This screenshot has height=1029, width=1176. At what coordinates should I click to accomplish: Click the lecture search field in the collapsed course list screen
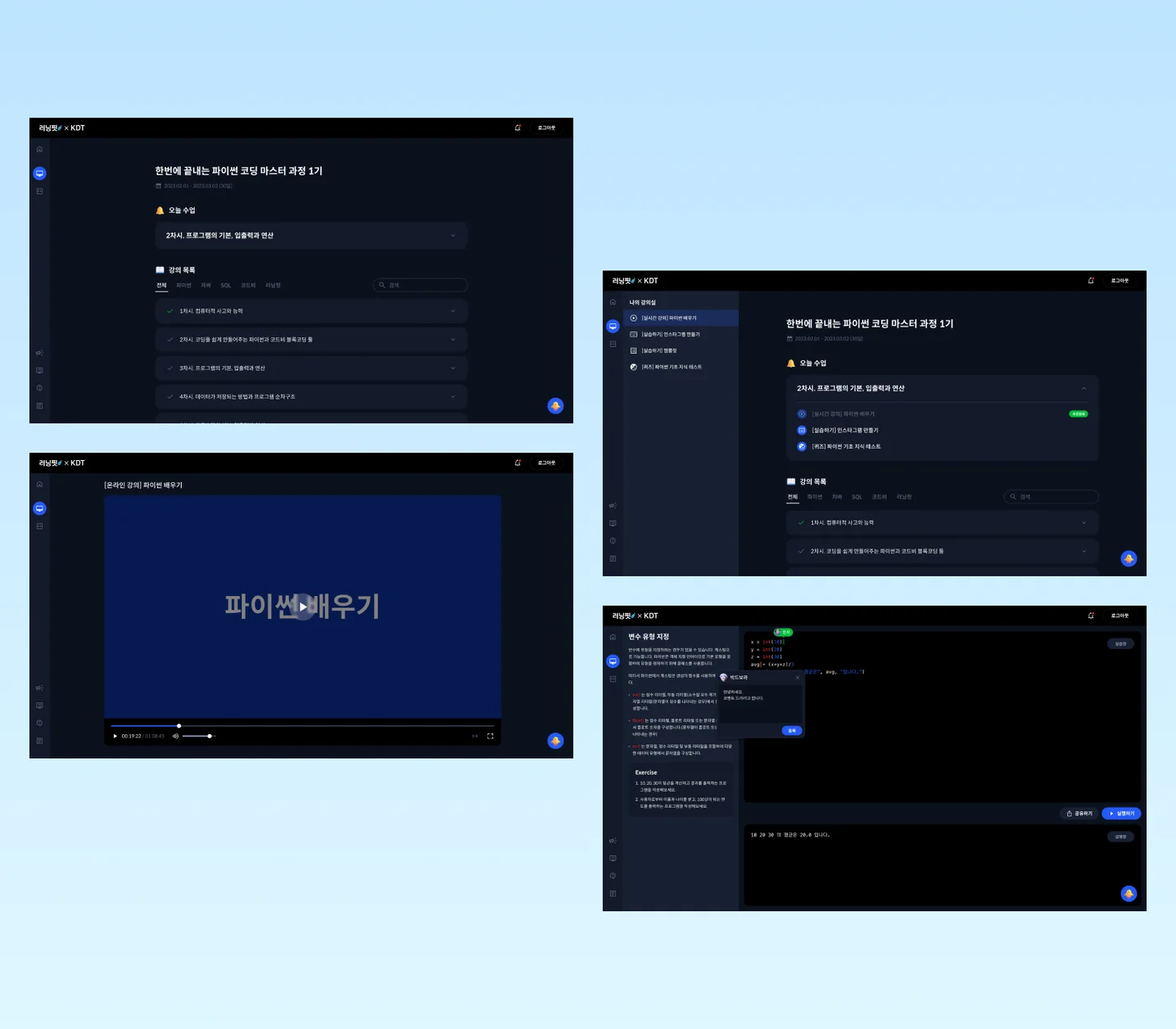click(x=420, y=285)
